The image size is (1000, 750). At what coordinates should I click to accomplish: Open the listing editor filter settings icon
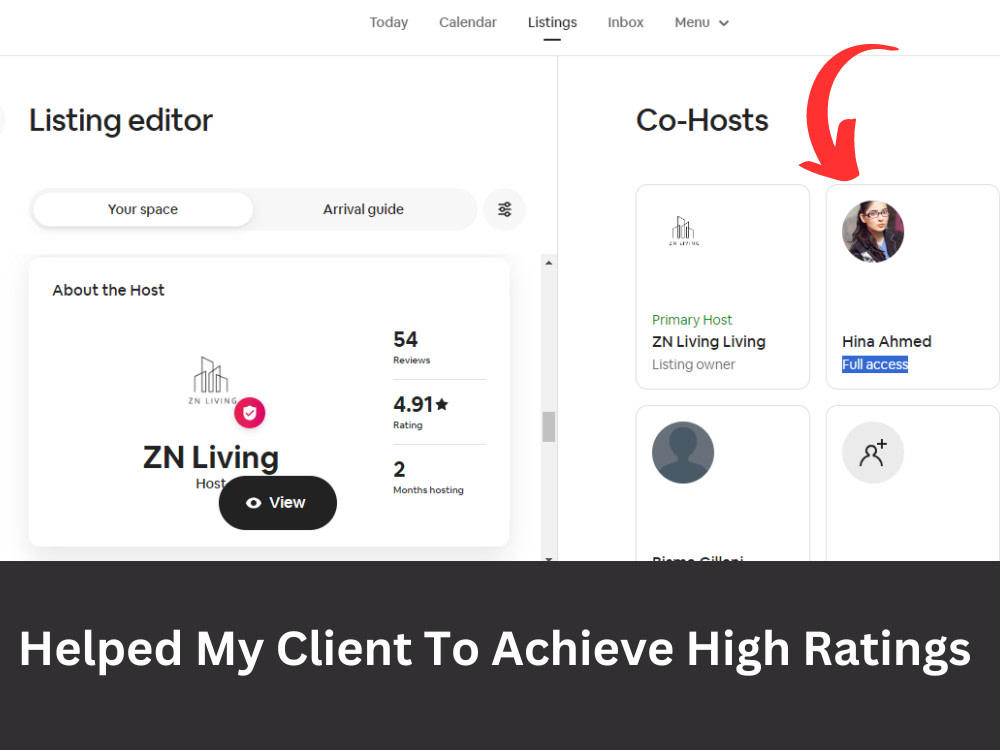point(504,209)
